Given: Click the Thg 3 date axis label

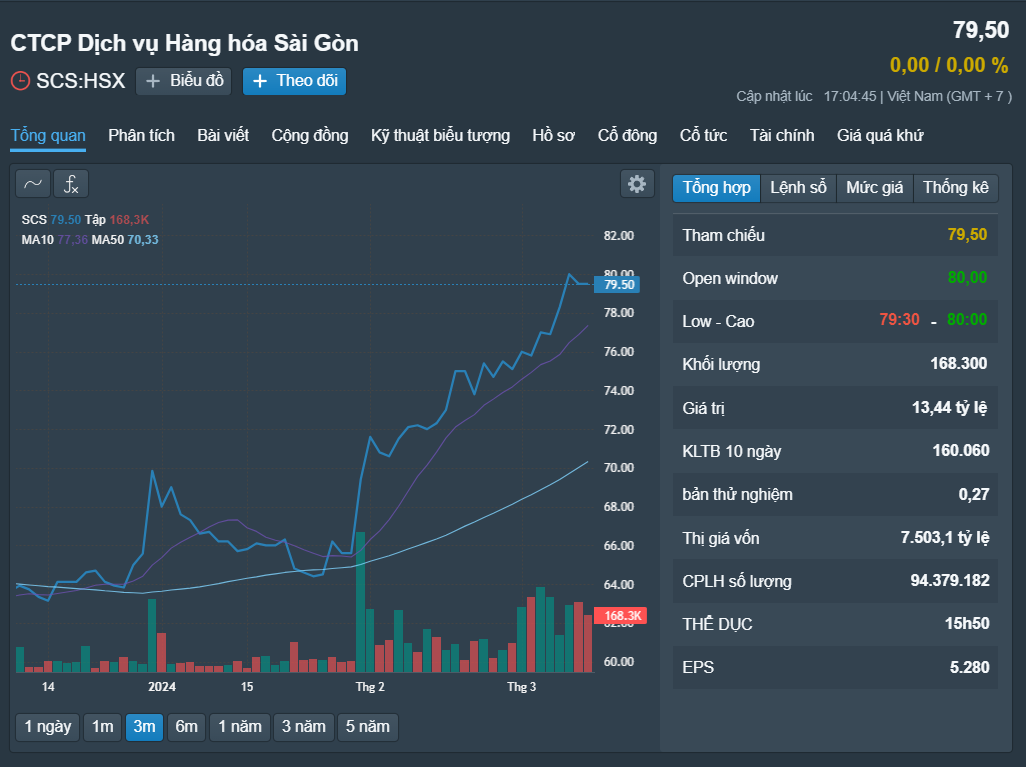Looking at the screenshot, I should click(x=522, y=687).
